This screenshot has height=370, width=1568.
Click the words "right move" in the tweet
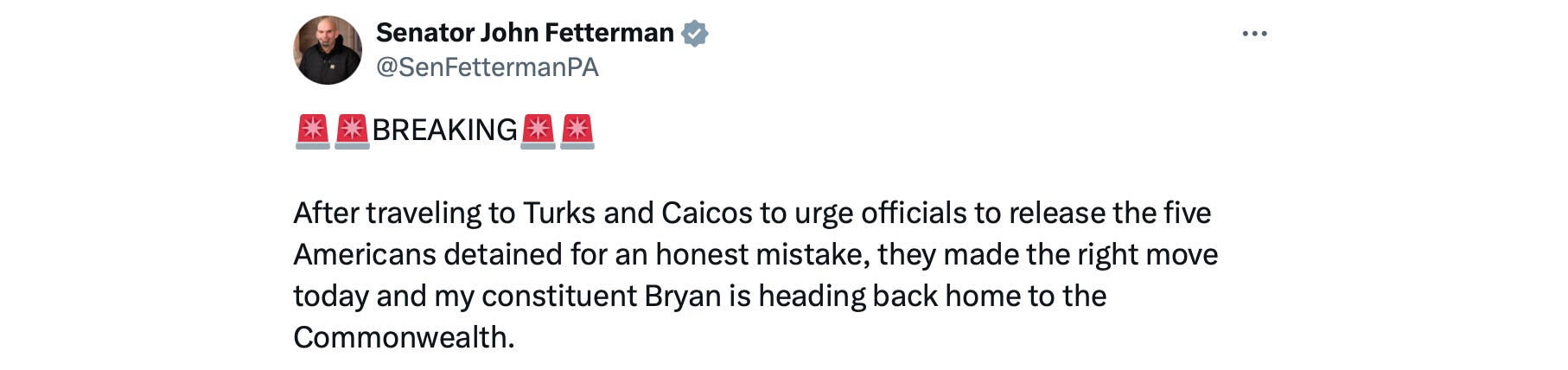pos(1142,254)
